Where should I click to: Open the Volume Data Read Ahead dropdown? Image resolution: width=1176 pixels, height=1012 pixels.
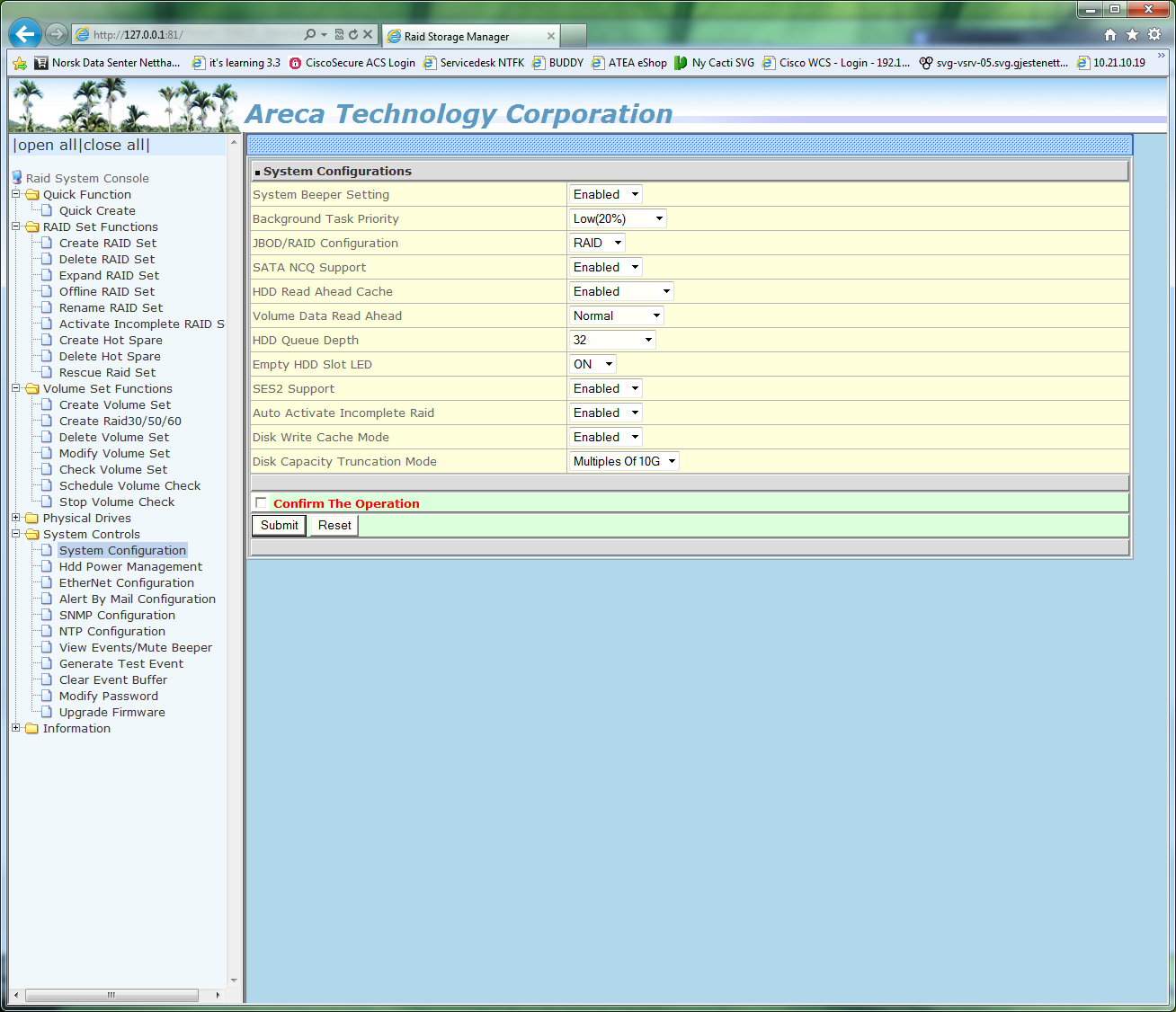tap(617, 315)
